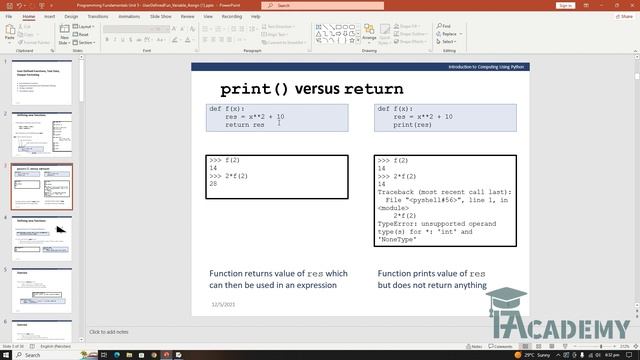Open Replace dropdown arrow
The image size is (640, 360).
pyautogui.click(x=461, y=34)
